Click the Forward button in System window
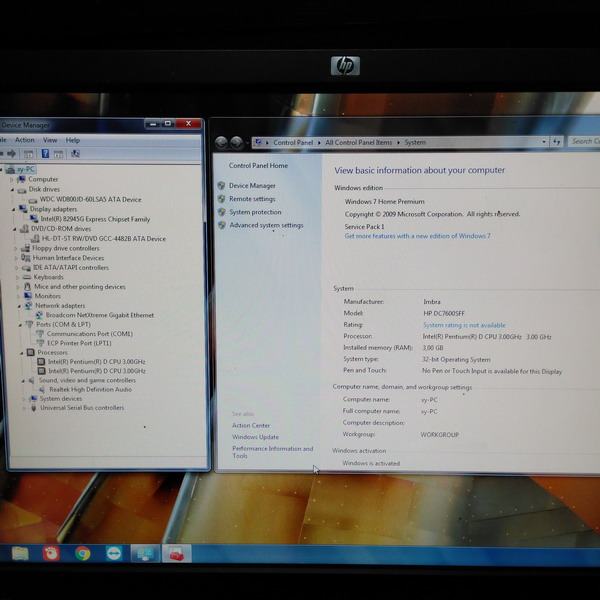This screenshot has height=600, width=600. (x=237, y=142)
